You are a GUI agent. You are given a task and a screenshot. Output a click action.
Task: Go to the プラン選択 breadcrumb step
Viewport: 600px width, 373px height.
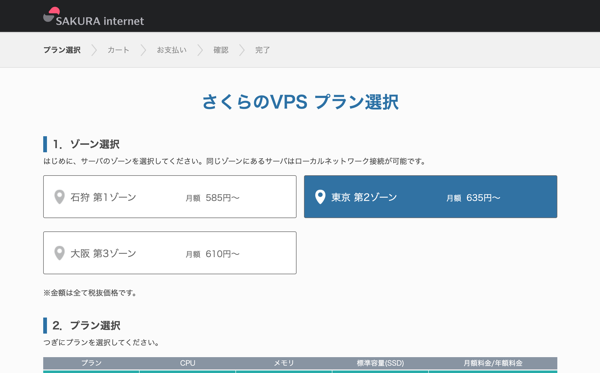coord(62,50)
